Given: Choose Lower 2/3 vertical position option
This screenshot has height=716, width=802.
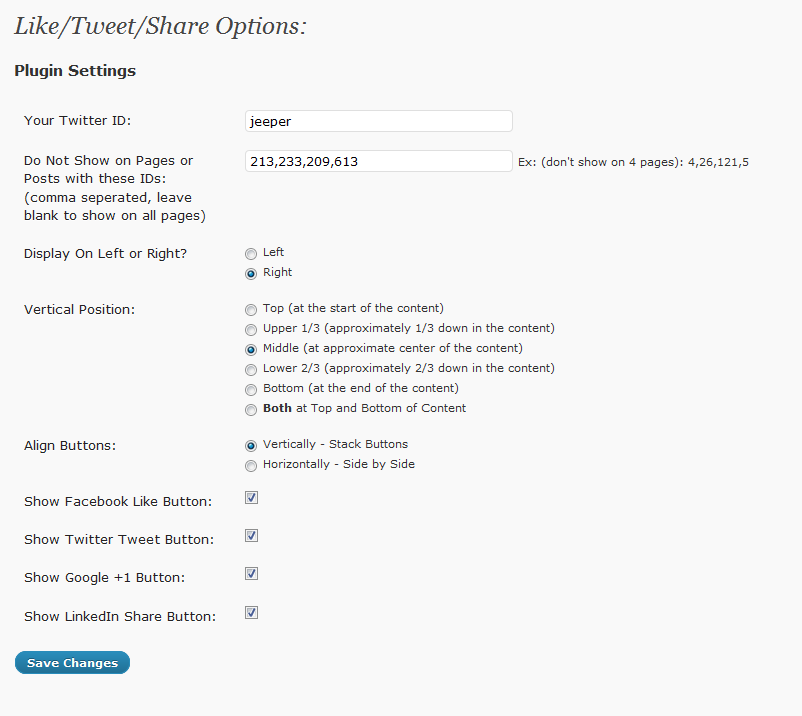Looking at the screenshot, I should click(251, 369).
